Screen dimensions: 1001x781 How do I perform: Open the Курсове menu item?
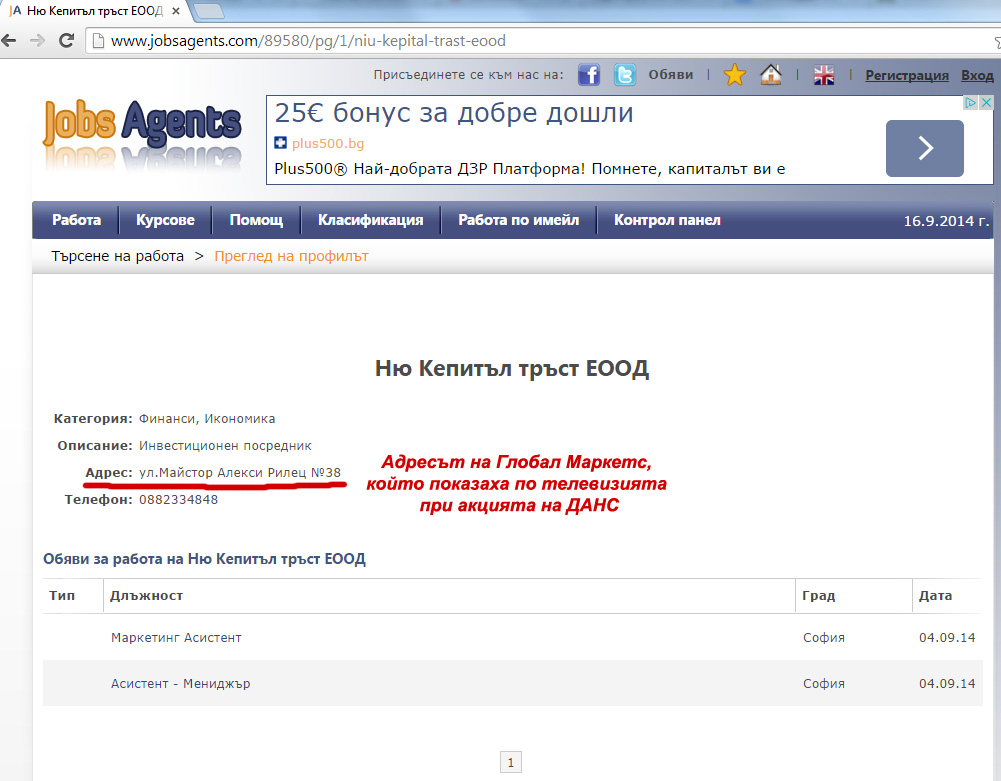[165, 220]
